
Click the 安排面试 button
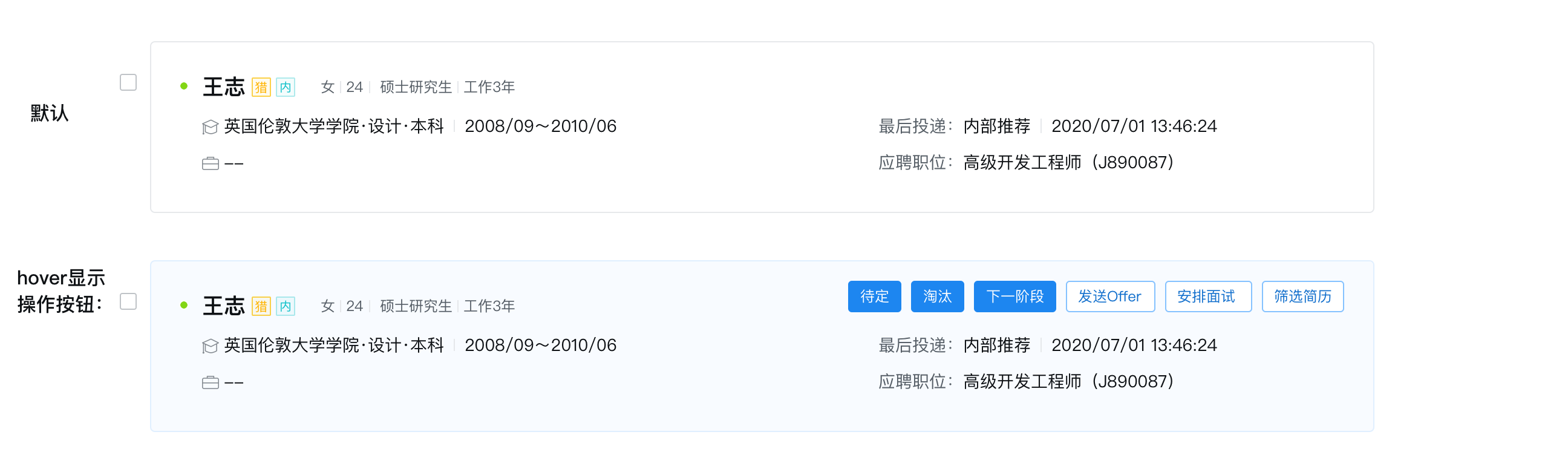coord(1207,297)
